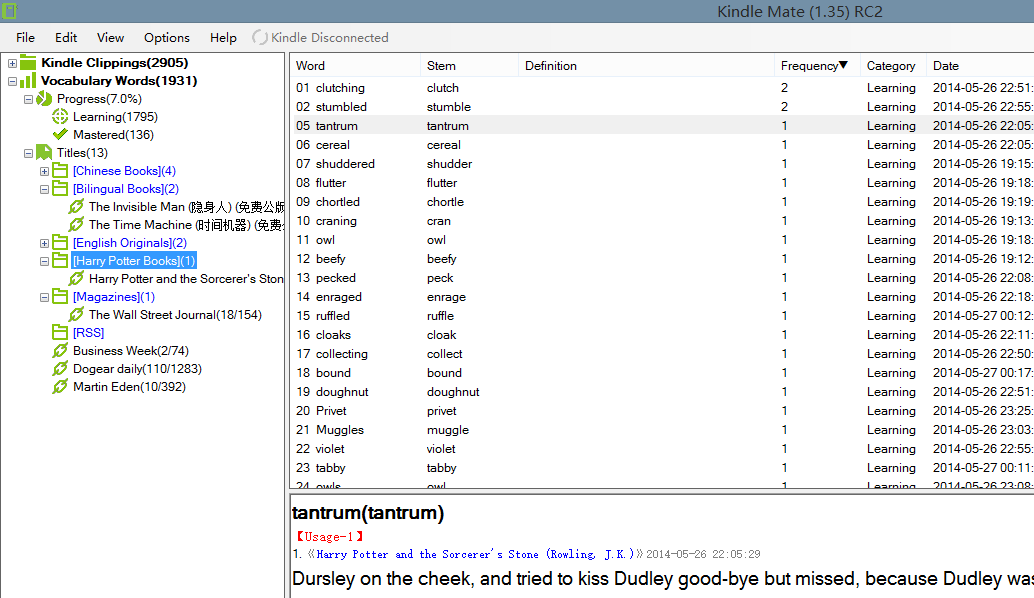The height and width of the screenshot is (598, 1034).
Task: Sort by the Stem column header
Action: pos(469,66)
